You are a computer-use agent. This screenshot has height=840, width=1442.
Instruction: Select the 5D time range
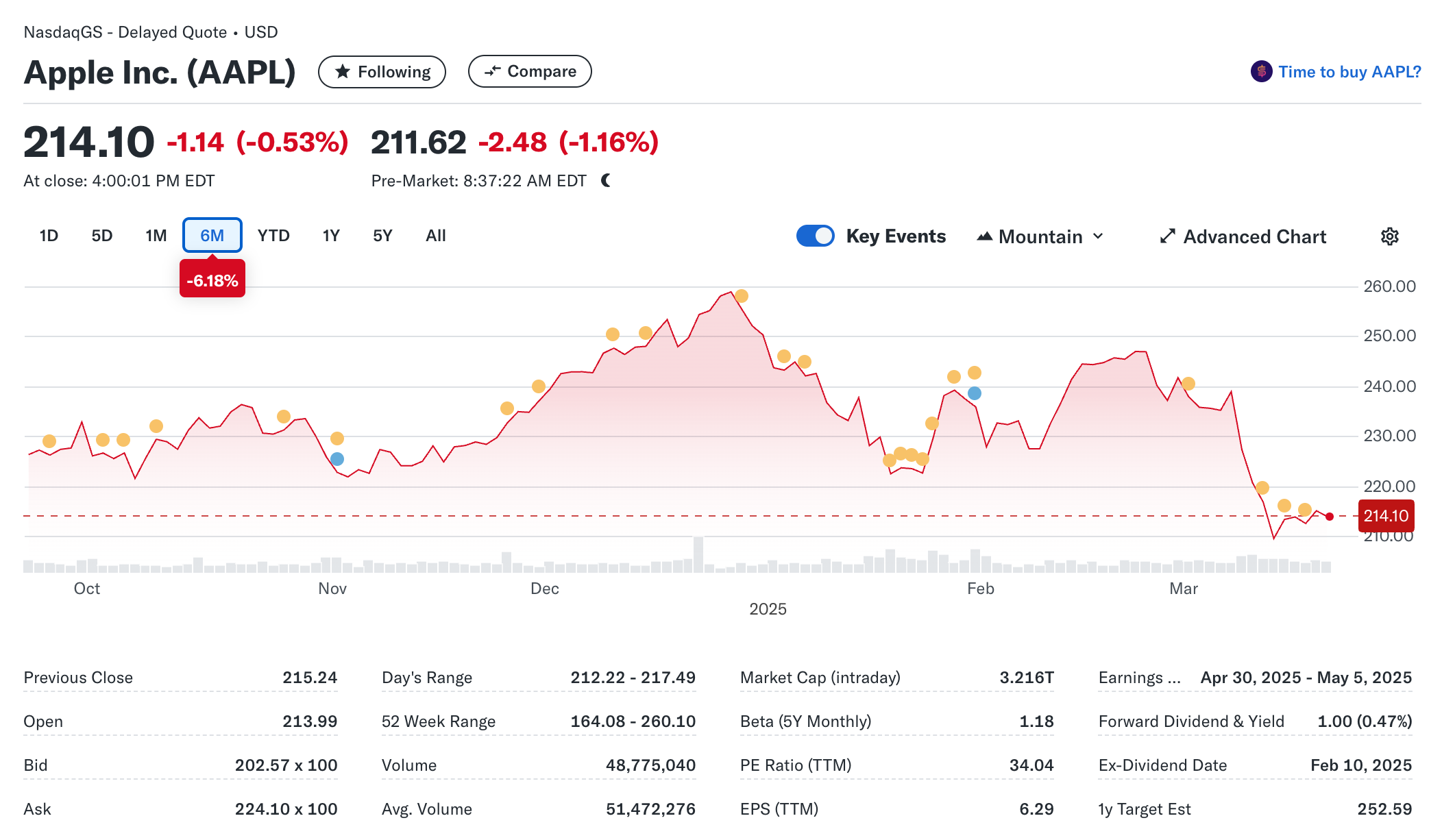(101, 236)
